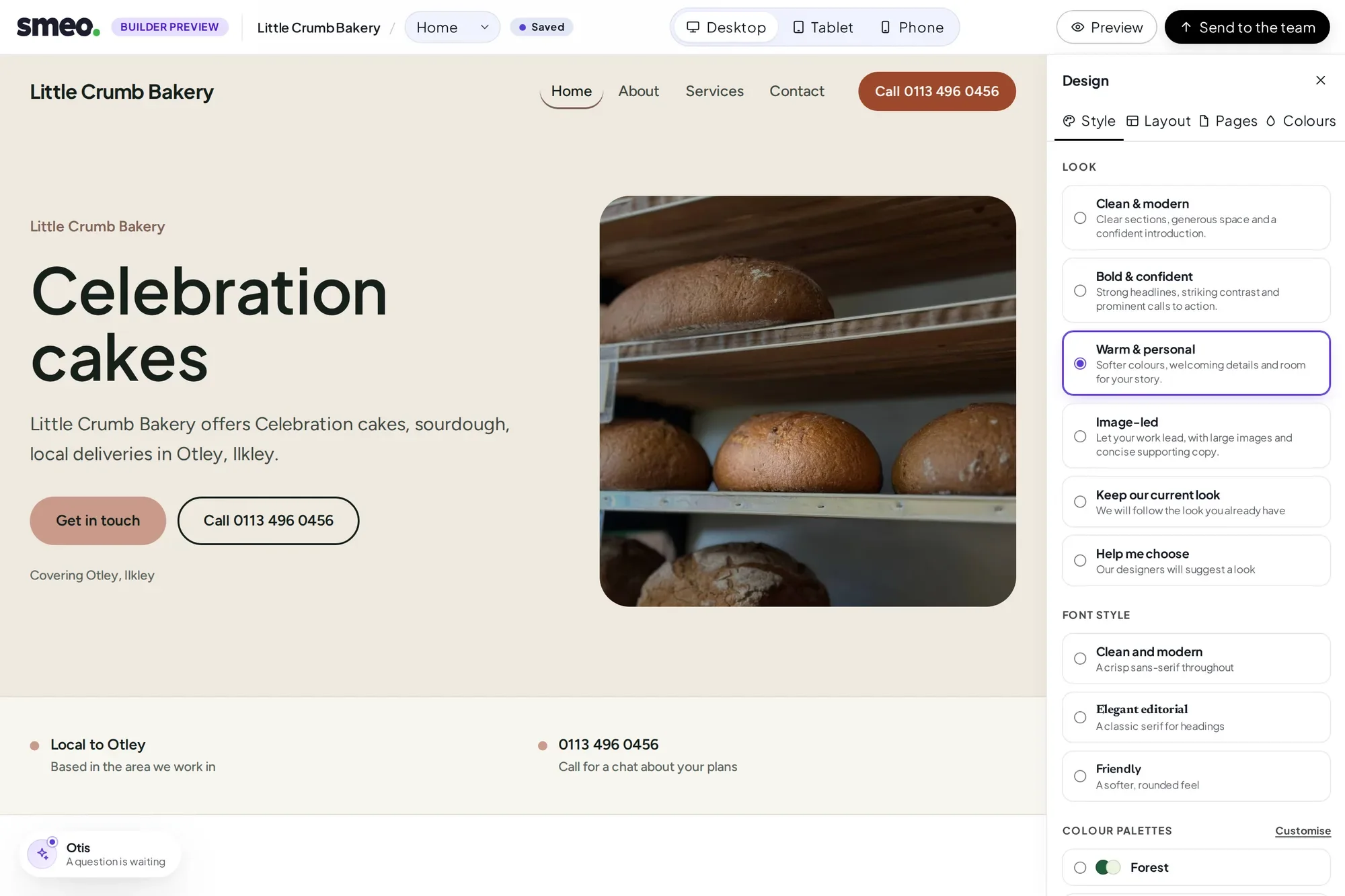Click the Home nav item

[571, 91]
